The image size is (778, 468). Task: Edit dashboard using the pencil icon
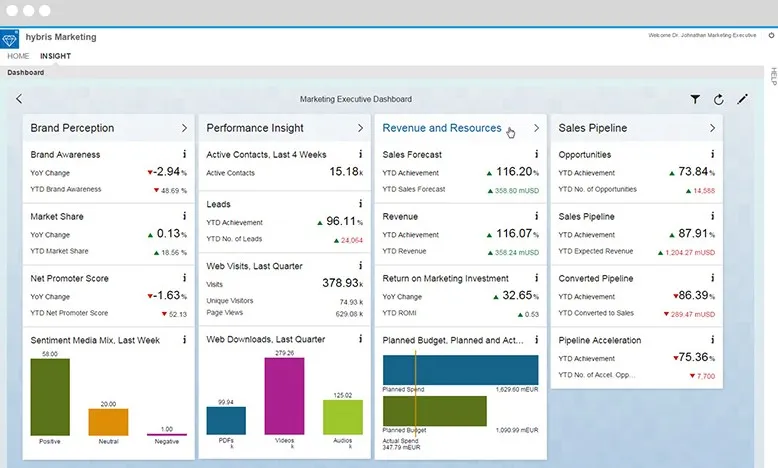tap(742, 99)
